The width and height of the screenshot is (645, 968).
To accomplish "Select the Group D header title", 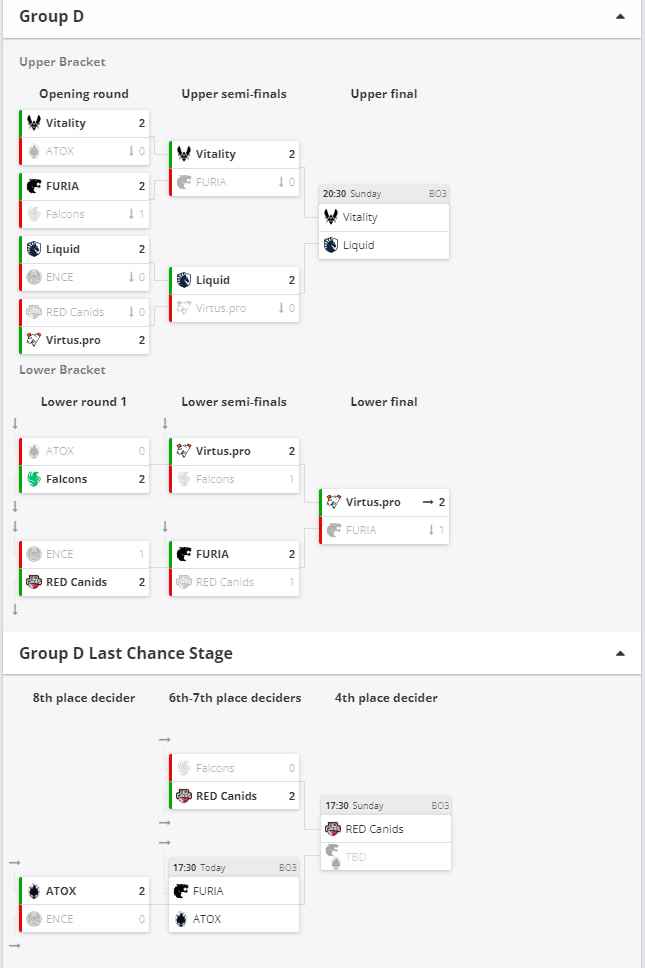I will (x=51, y=17).
